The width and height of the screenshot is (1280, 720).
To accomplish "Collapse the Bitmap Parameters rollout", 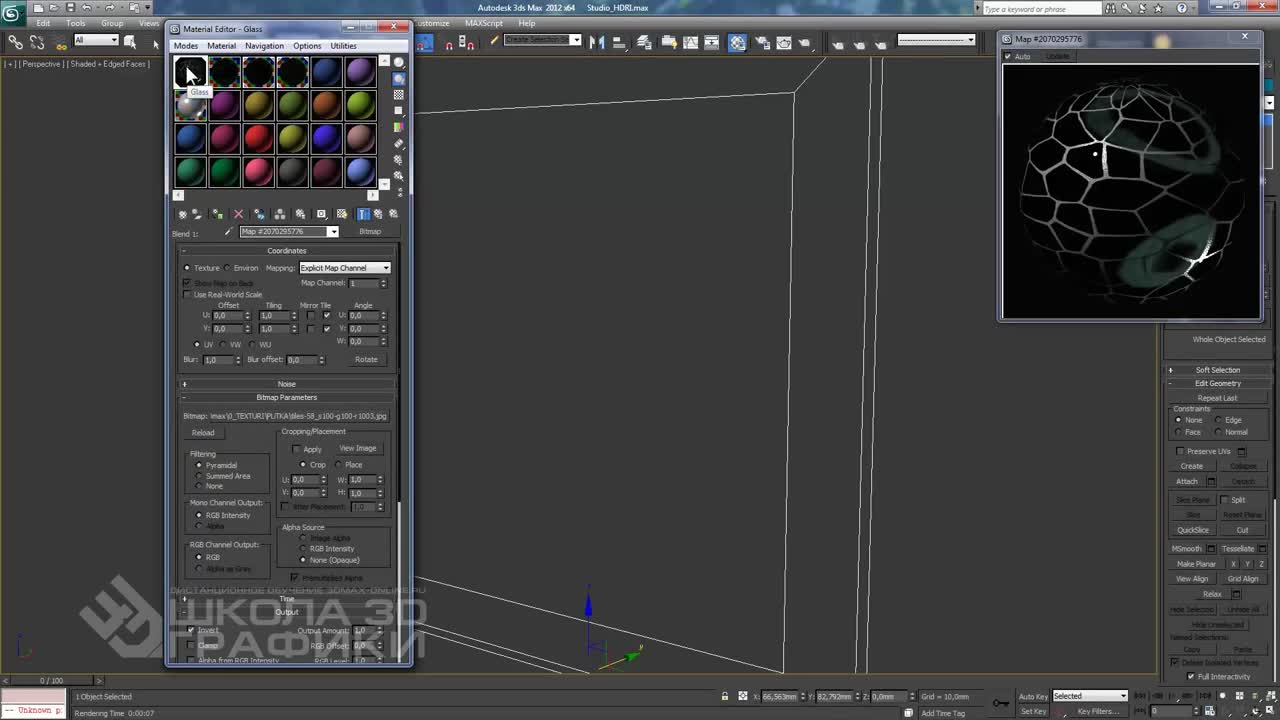I will tap(287, 397).
